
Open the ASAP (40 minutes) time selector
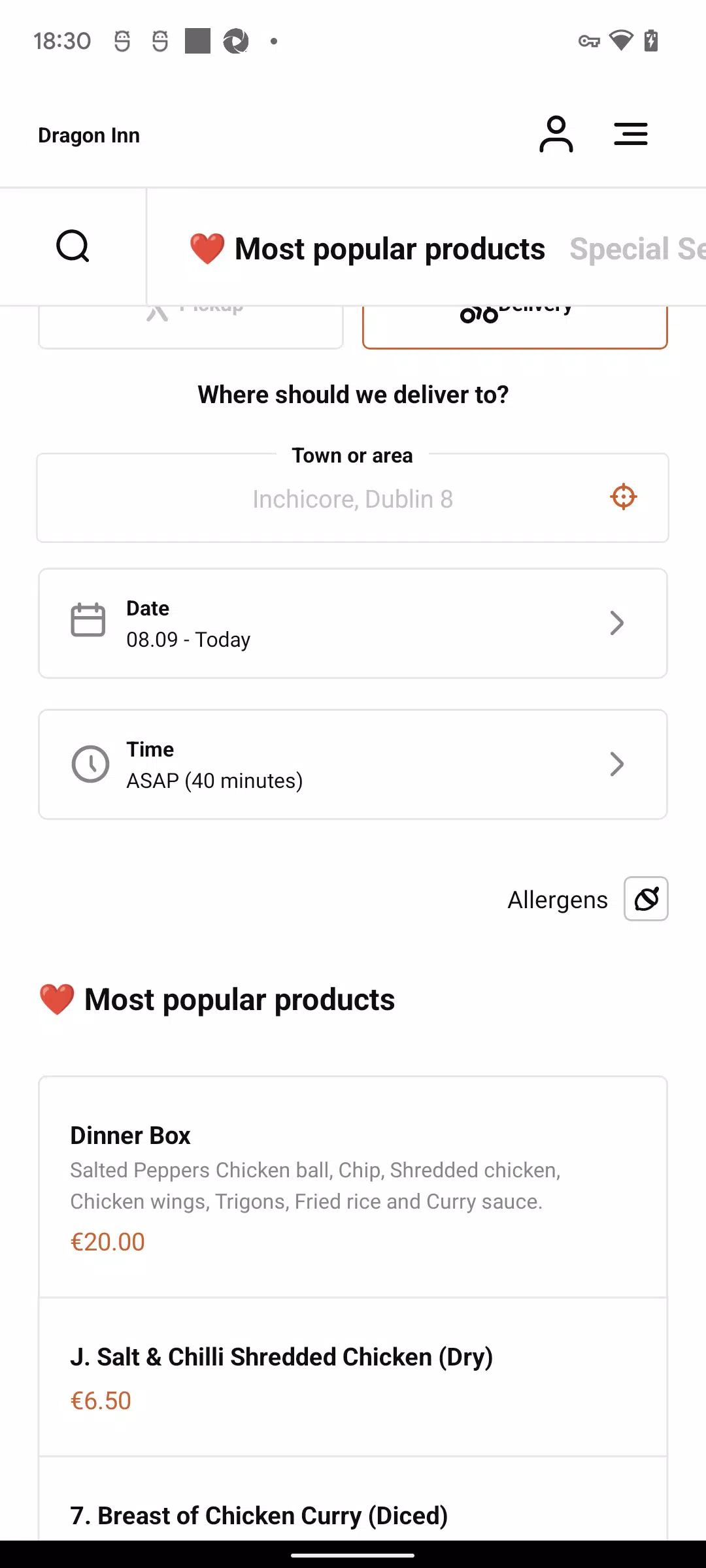(353, 764)
